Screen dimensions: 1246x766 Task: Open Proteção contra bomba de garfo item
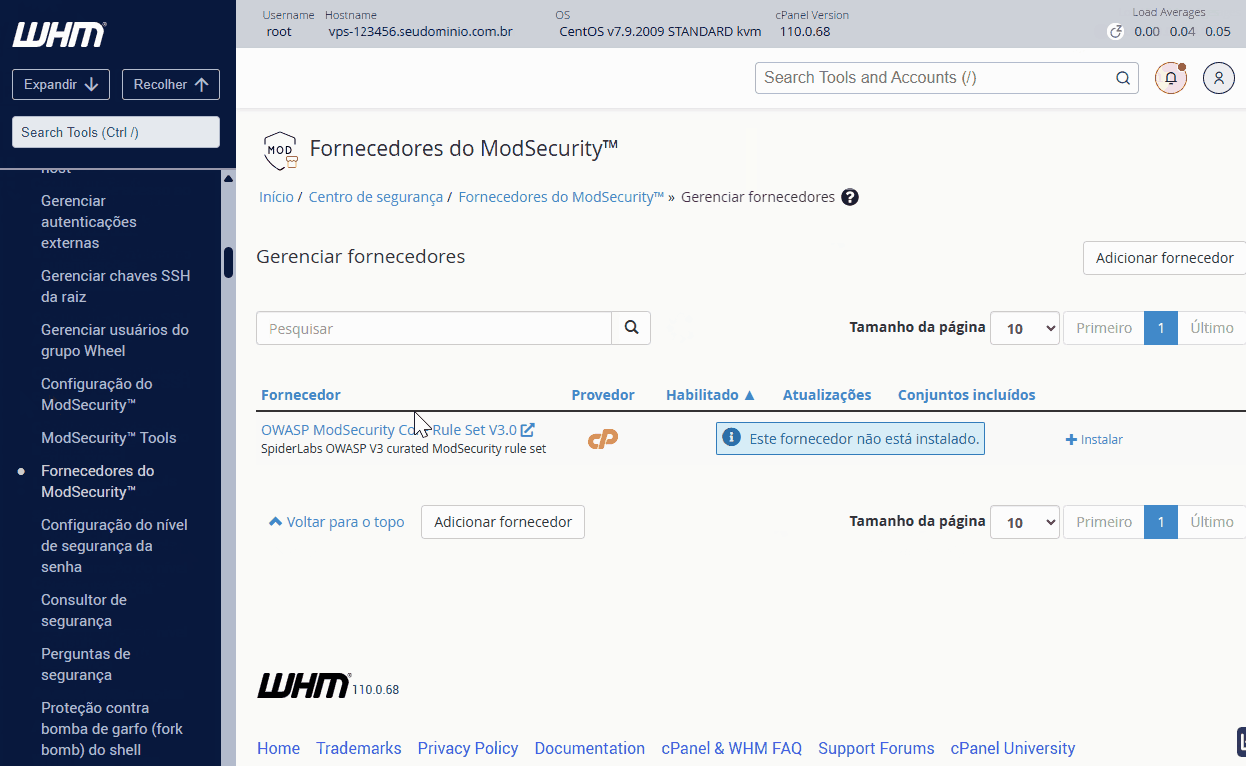pyautogui.click(x=112, y=729)
